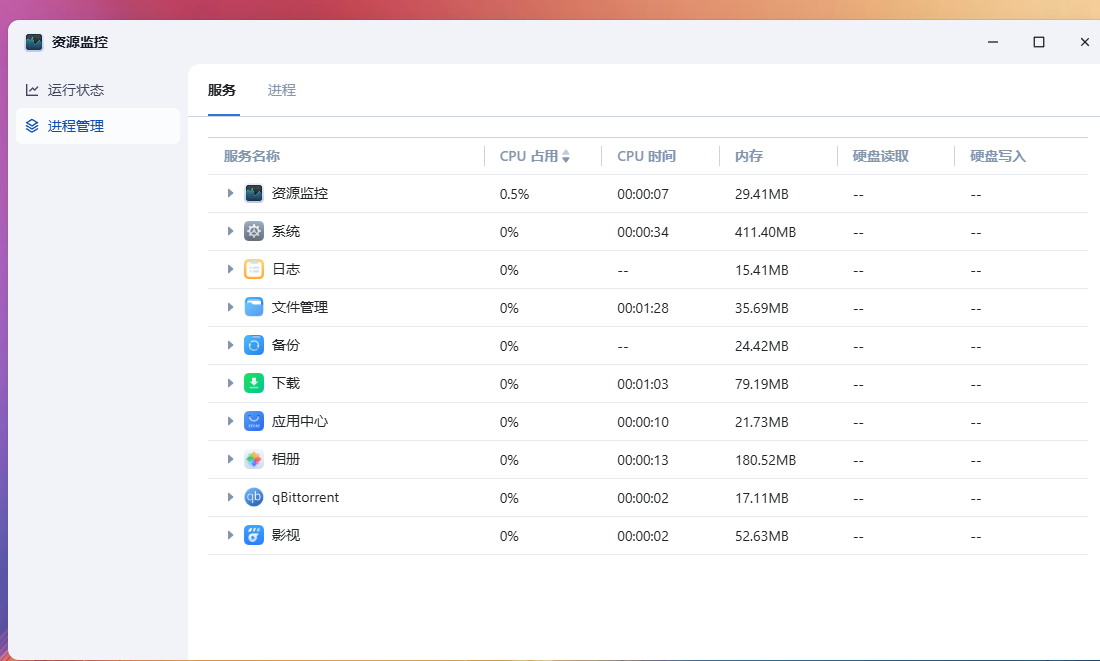Expand the qBittorrent row arrow
This screenshot has height=661, width=1100.
231,497
